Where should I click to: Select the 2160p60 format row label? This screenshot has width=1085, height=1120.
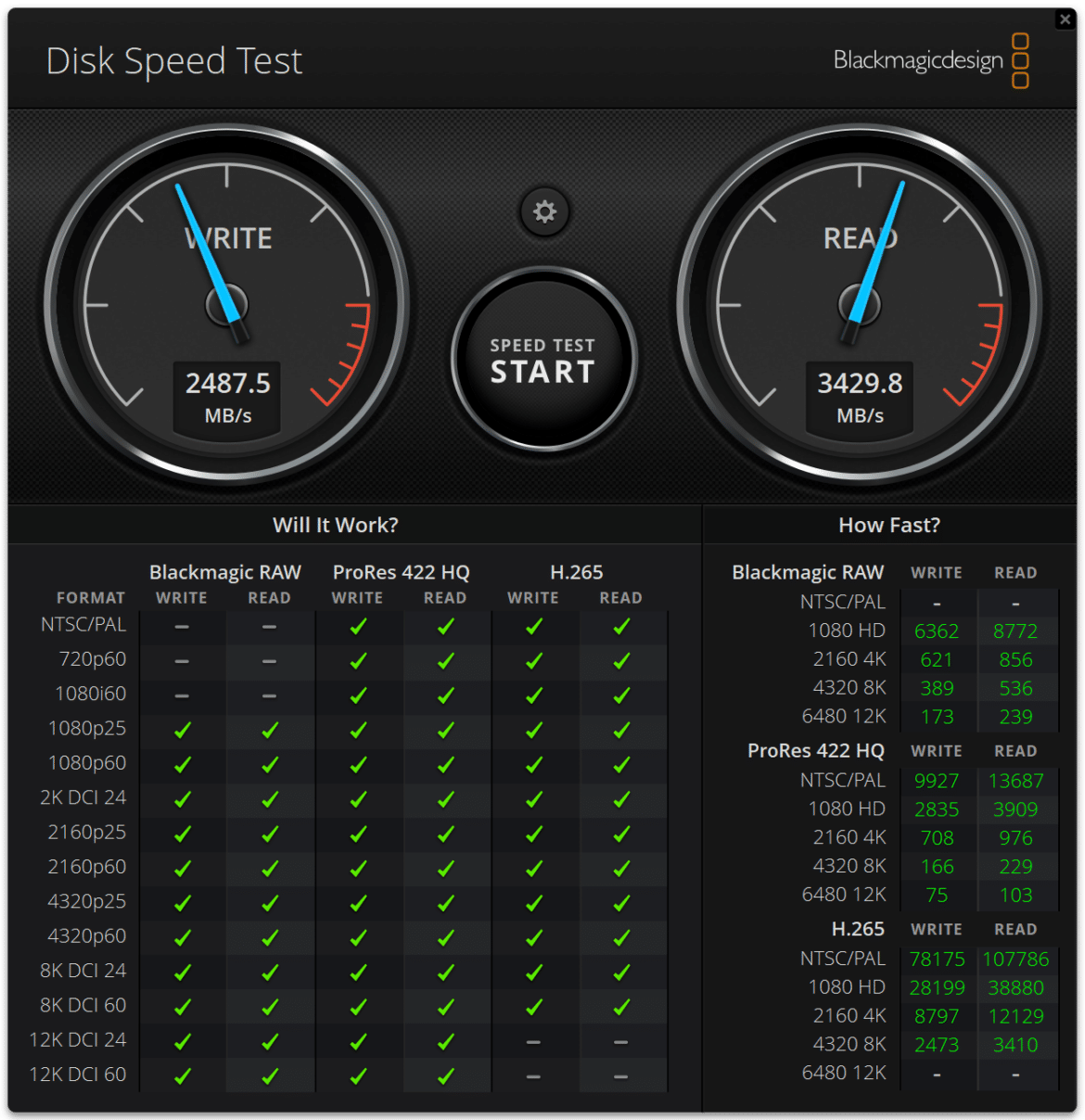(x=87, y=867)
